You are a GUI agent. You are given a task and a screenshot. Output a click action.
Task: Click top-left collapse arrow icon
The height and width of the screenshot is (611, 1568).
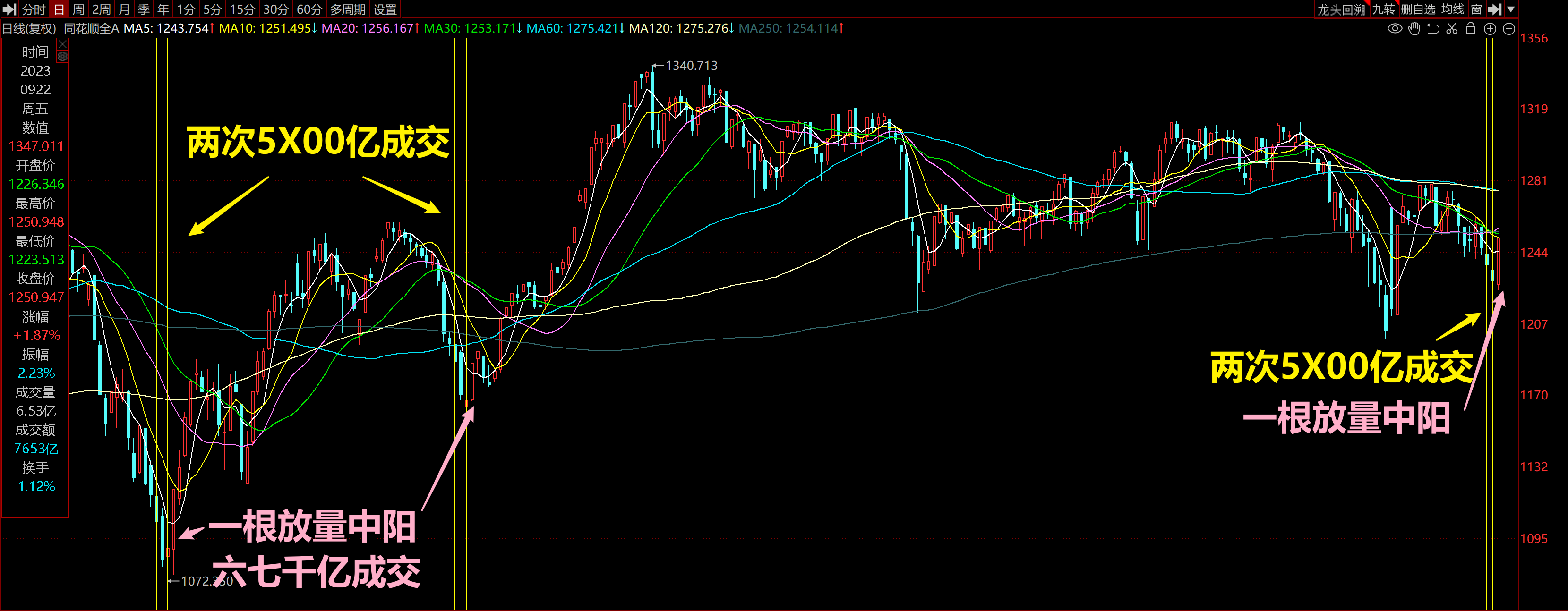pos(9,9)
